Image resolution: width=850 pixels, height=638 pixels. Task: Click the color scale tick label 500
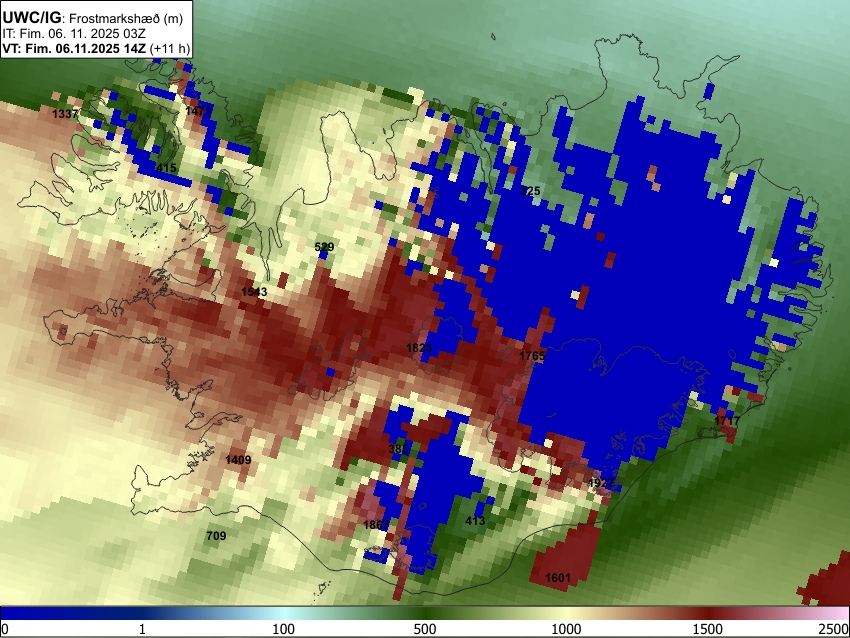coord(425,629)
